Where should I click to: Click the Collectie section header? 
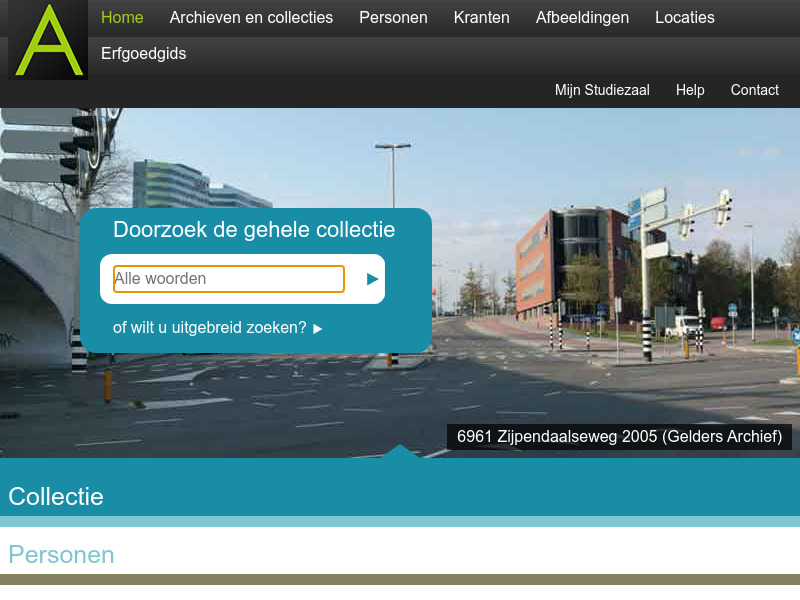(56, 496)
